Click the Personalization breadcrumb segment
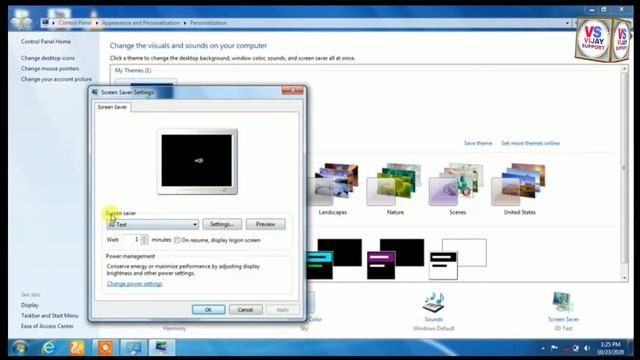 [208, 23]
